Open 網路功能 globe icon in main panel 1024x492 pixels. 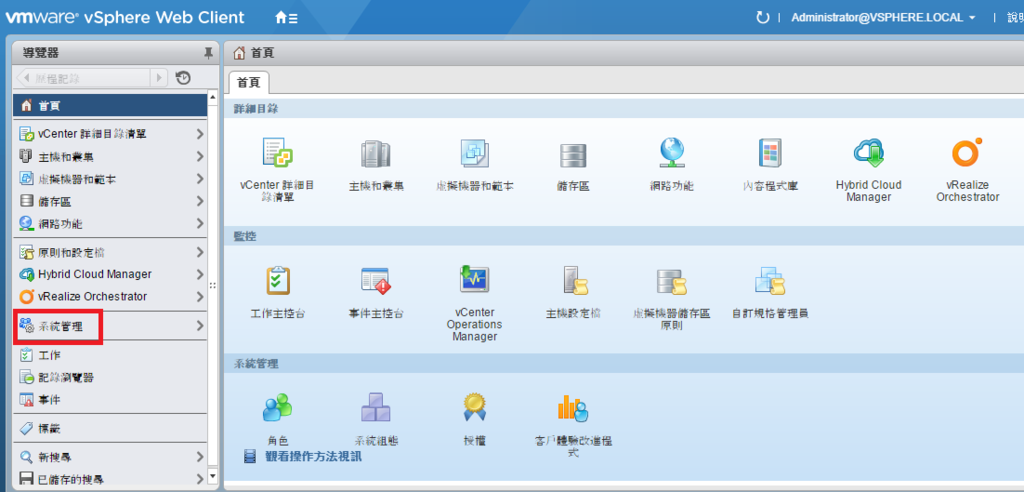[x=672, y=153]
